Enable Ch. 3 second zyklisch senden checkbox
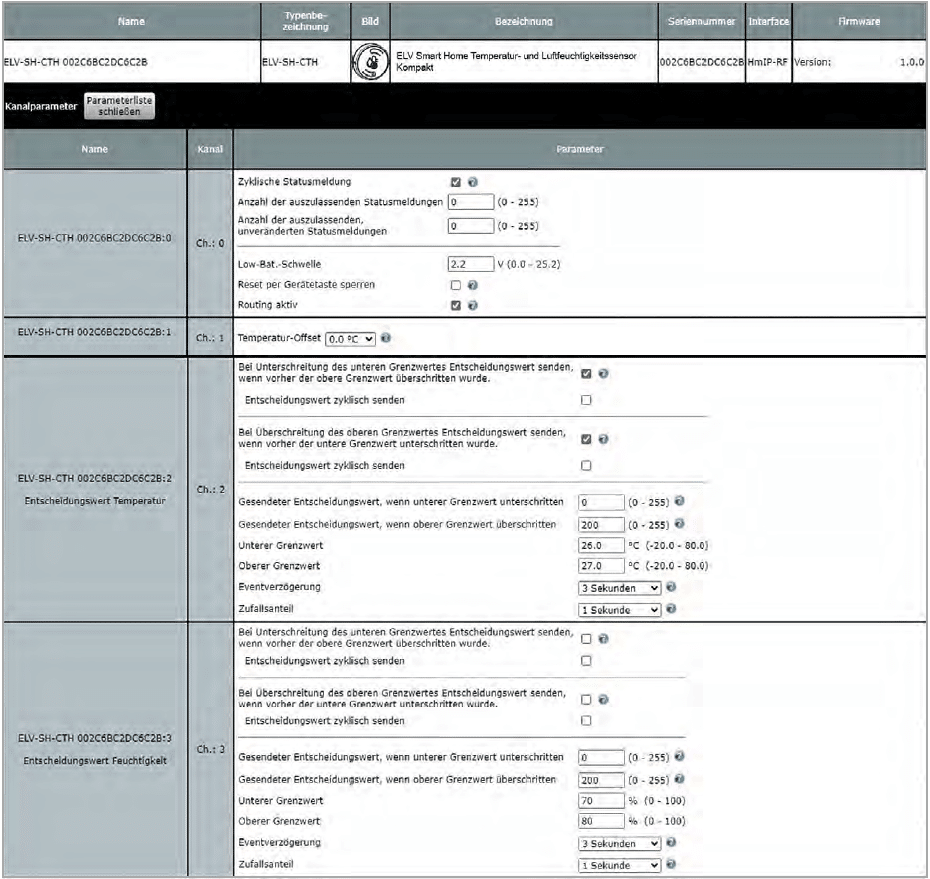The image size is (930, 879). [x=586, y=721]
